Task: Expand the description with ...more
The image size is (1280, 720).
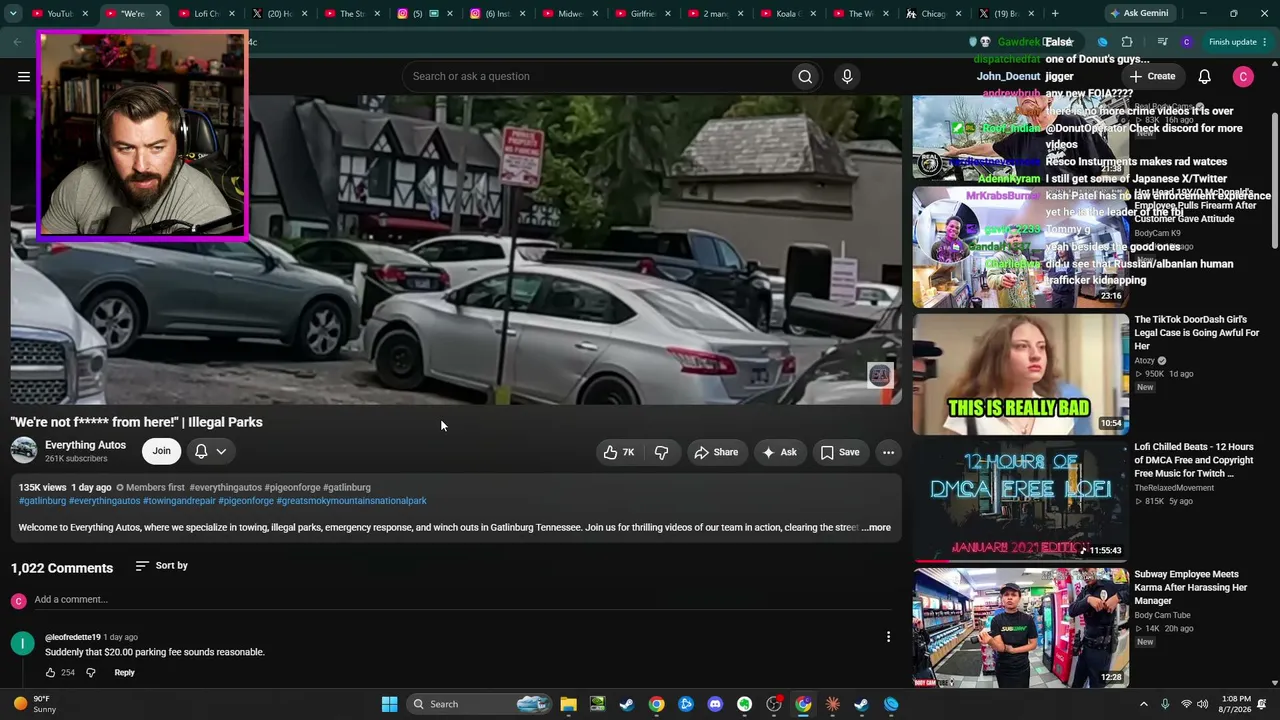Action: point(876,527)
